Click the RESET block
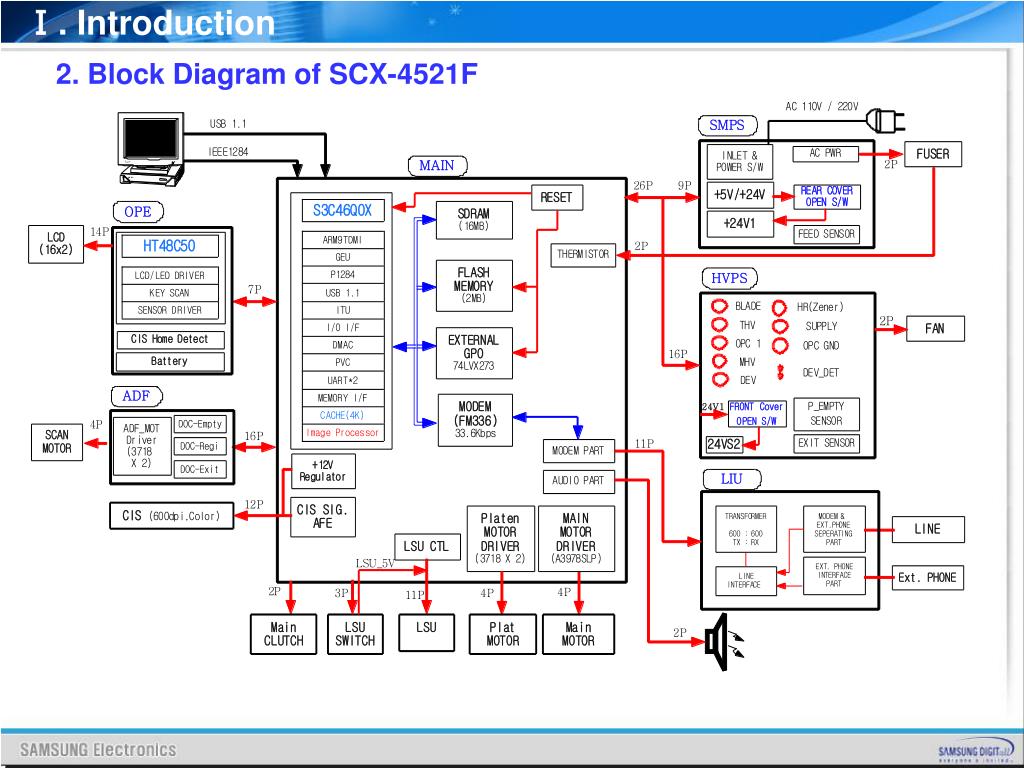1024x768 pixels. 557,197
